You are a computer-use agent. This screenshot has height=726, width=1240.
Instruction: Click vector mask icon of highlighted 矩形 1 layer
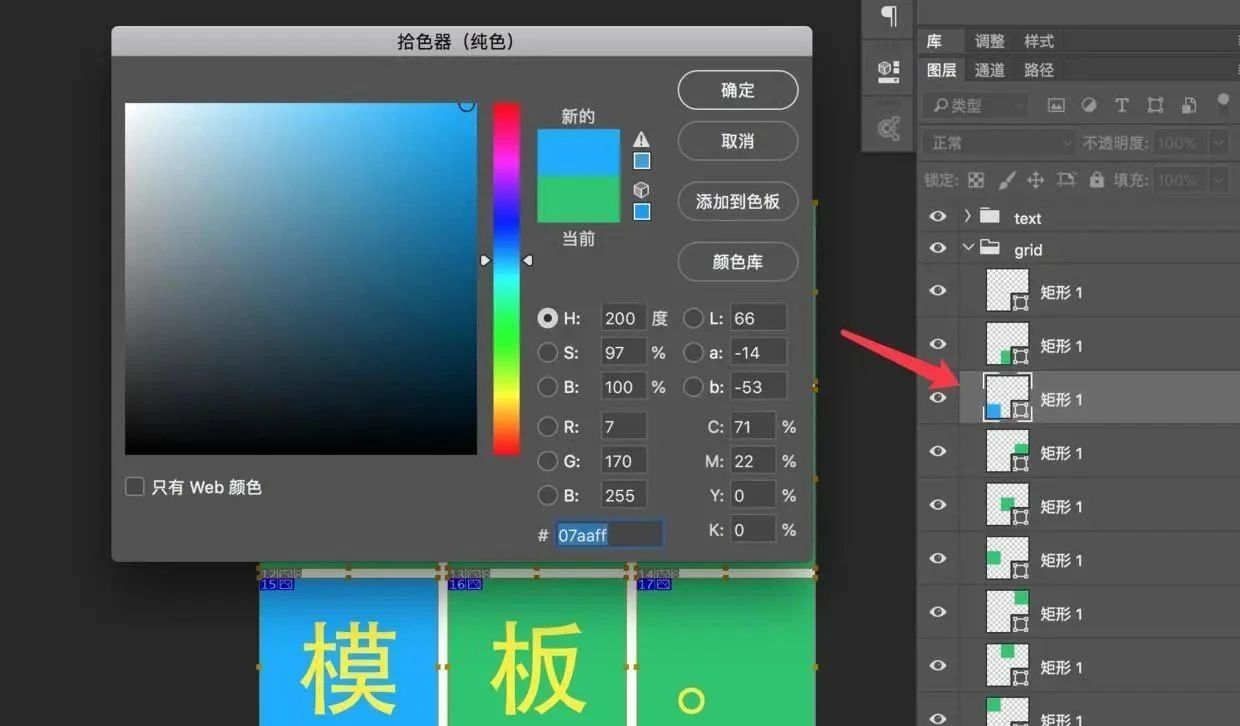[1020, 410]
